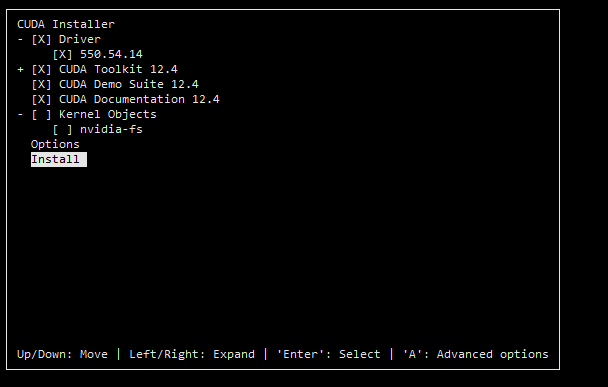Click the CUDA Installer title text

66,24
